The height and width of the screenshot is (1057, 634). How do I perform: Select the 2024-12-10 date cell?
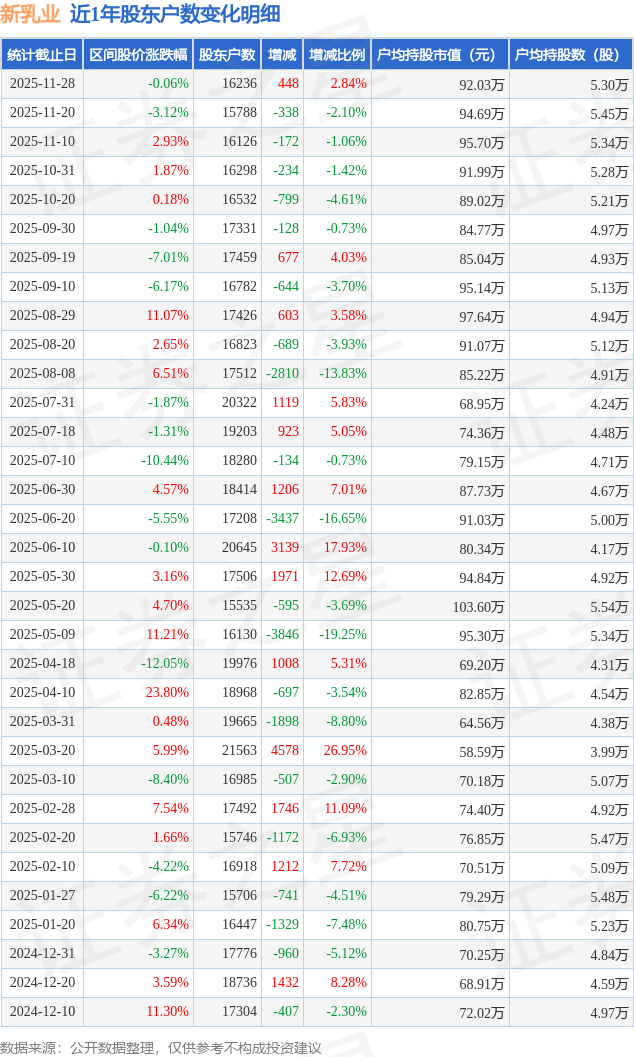point(42,1012)
